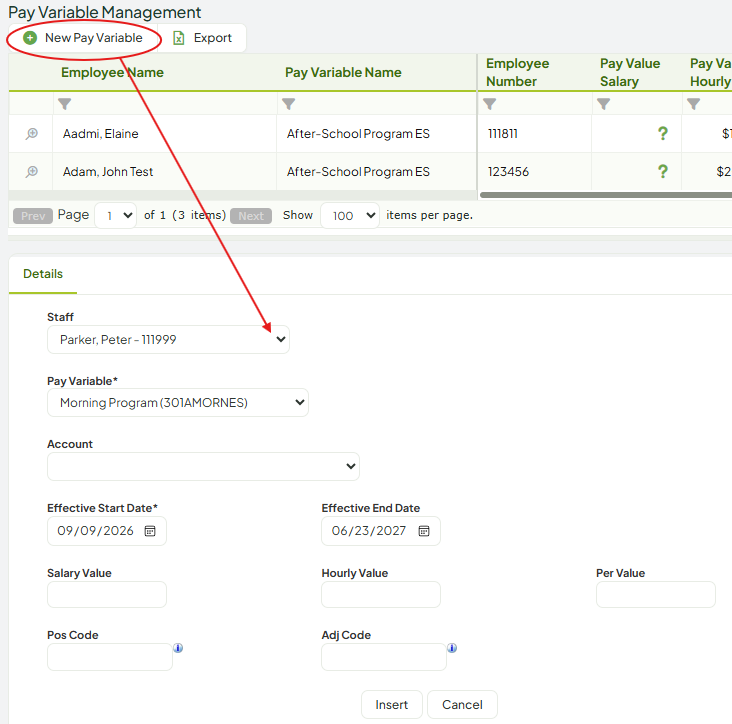Click After-School Program ES in Adam row
Image resolution: width=732 pixels, height=724 pixels.
376,172
